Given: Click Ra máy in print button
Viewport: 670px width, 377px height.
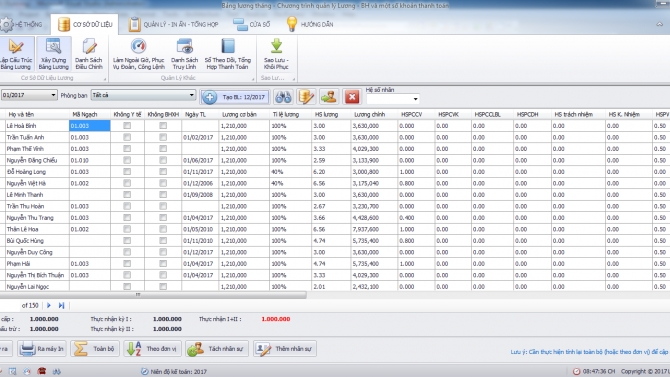Looking at the screenshot, I should point(42,349).
